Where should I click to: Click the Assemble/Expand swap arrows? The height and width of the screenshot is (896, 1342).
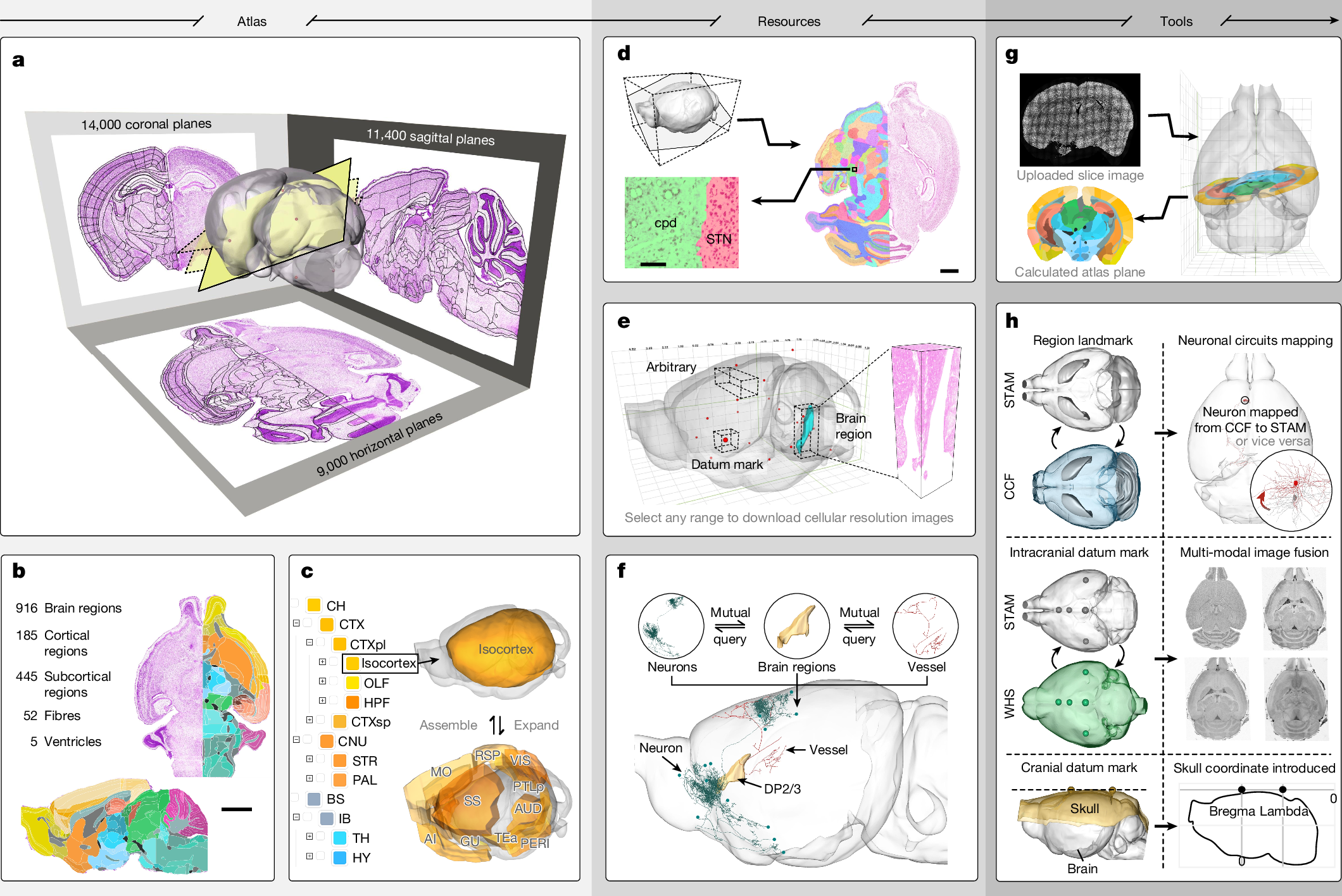496,725
